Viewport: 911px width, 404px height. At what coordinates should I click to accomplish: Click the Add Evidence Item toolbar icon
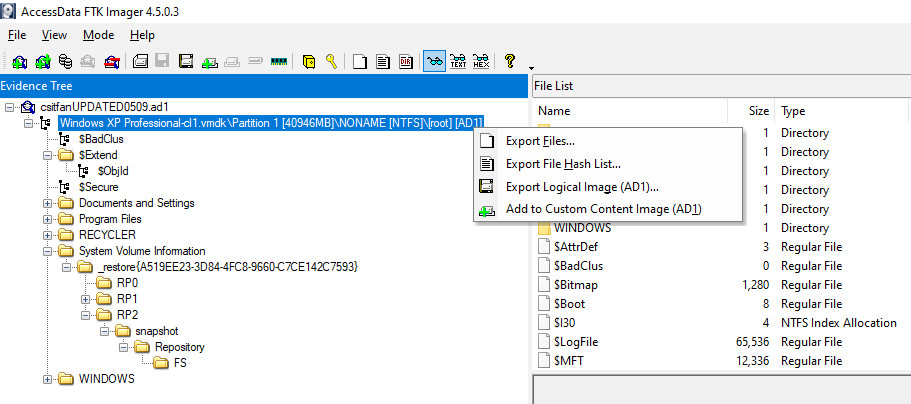(x=19, y=61)
